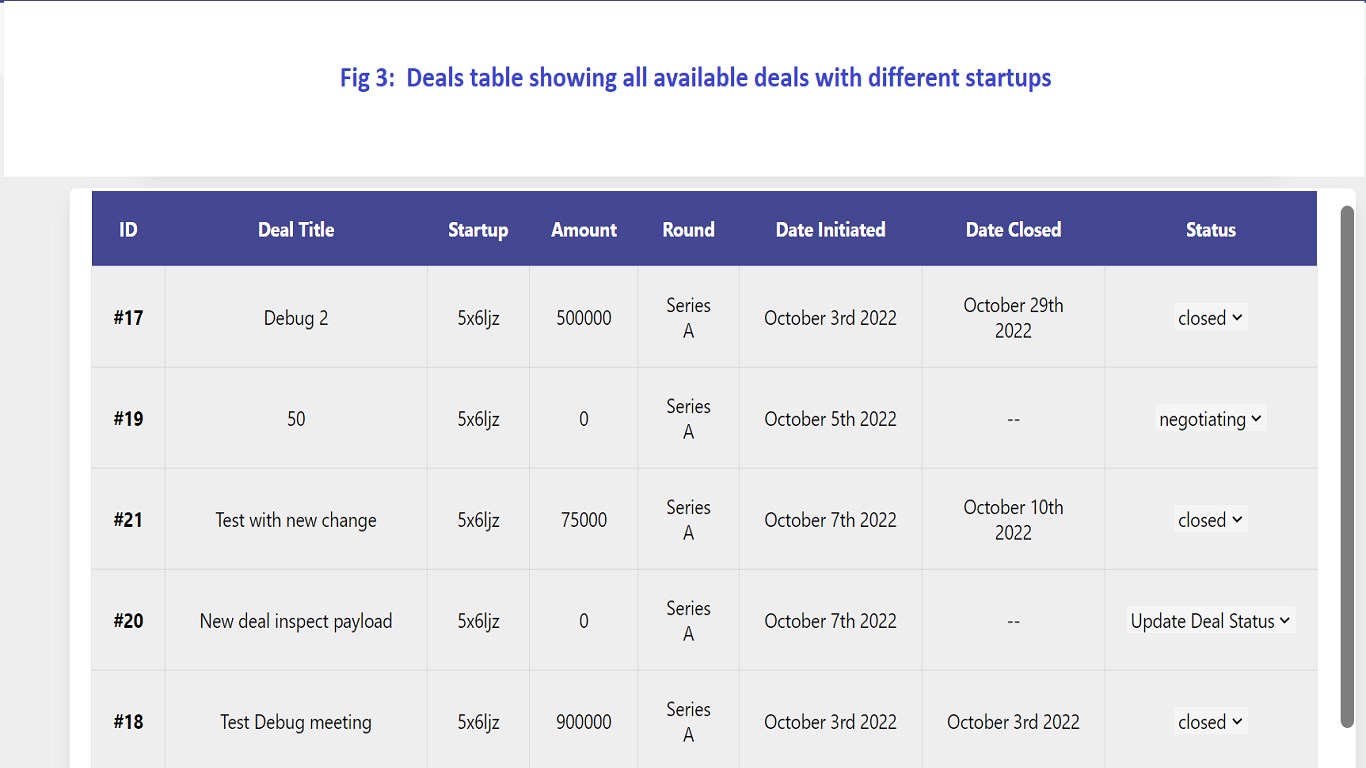
Task: Click the 900000 amount cell
Action: (x=584, y=722)
